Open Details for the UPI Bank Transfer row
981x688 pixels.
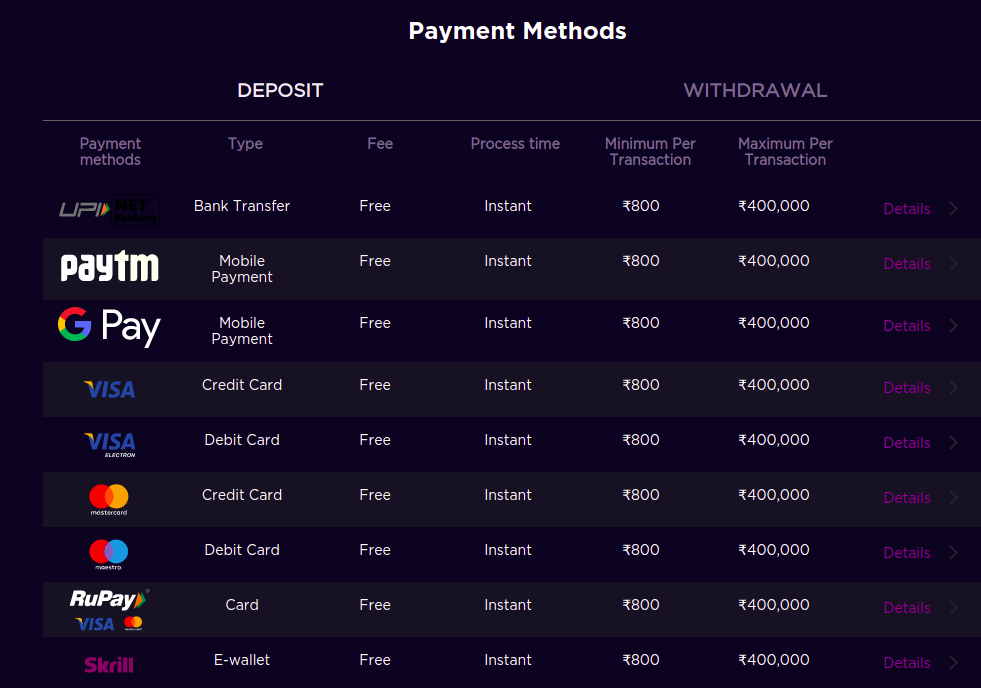(907, 209)
